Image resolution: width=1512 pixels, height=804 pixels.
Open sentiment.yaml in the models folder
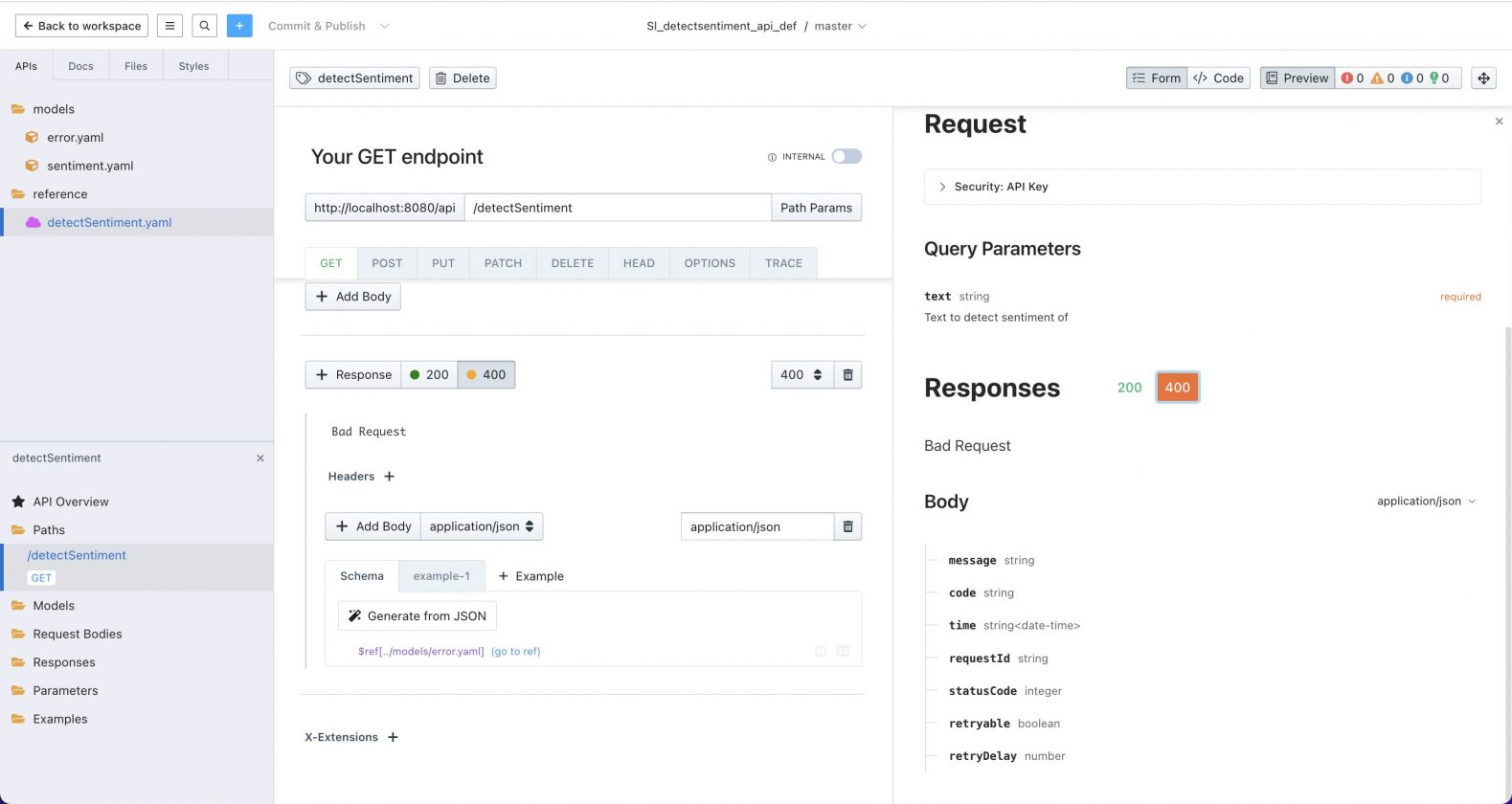90,166
